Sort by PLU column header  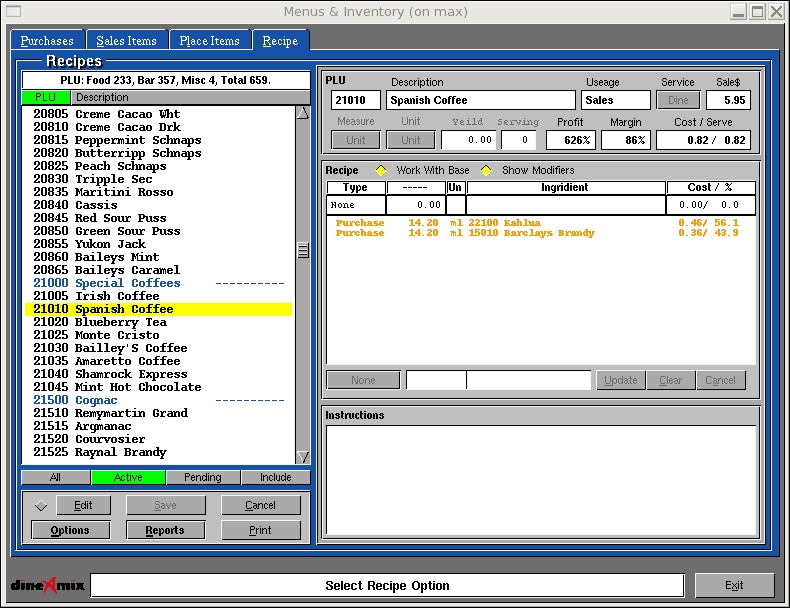point(45,97)
